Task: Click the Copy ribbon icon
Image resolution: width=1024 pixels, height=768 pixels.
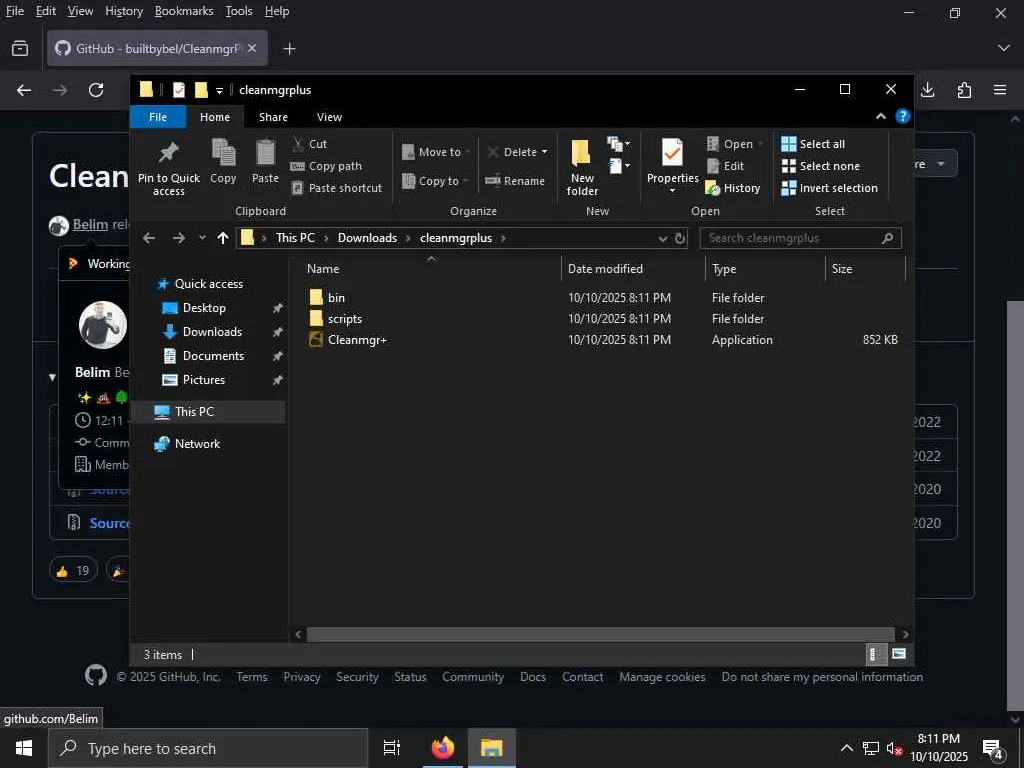Action: click(223, 161)
